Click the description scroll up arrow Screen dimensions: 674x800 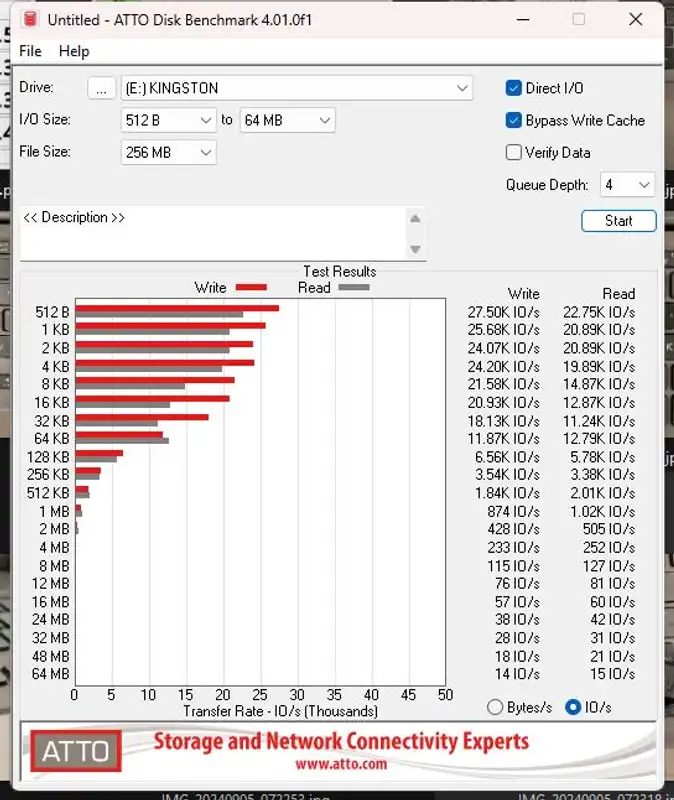pos(416,219)
